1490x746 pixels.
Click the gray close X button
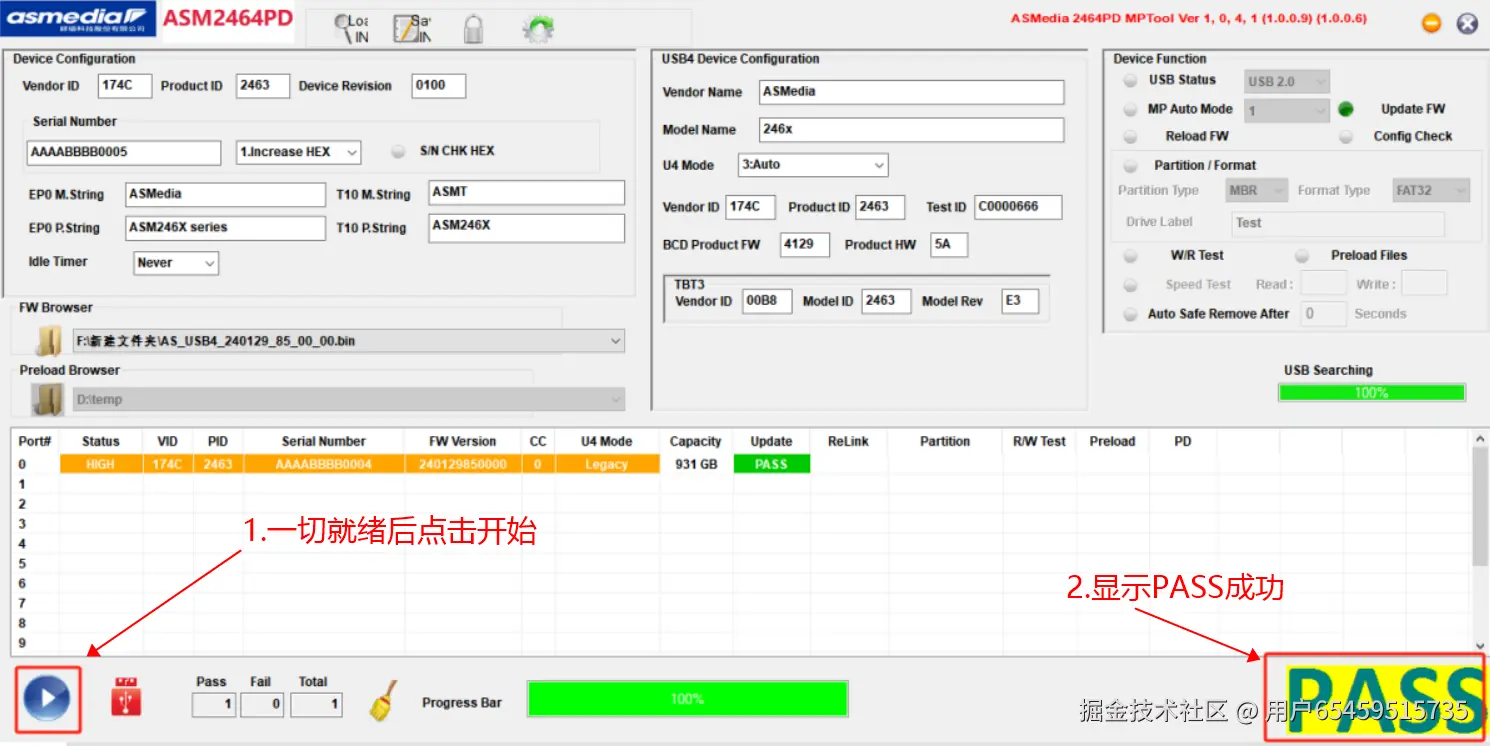click(x=1467, y=23)
